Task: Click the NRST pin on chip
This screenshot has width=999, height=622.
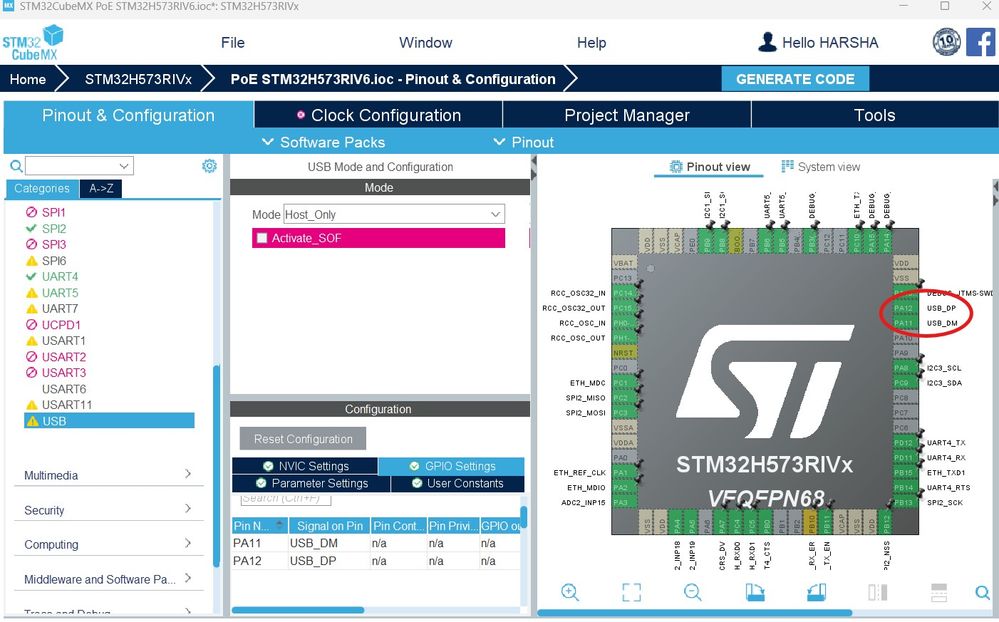Action: 623,353
